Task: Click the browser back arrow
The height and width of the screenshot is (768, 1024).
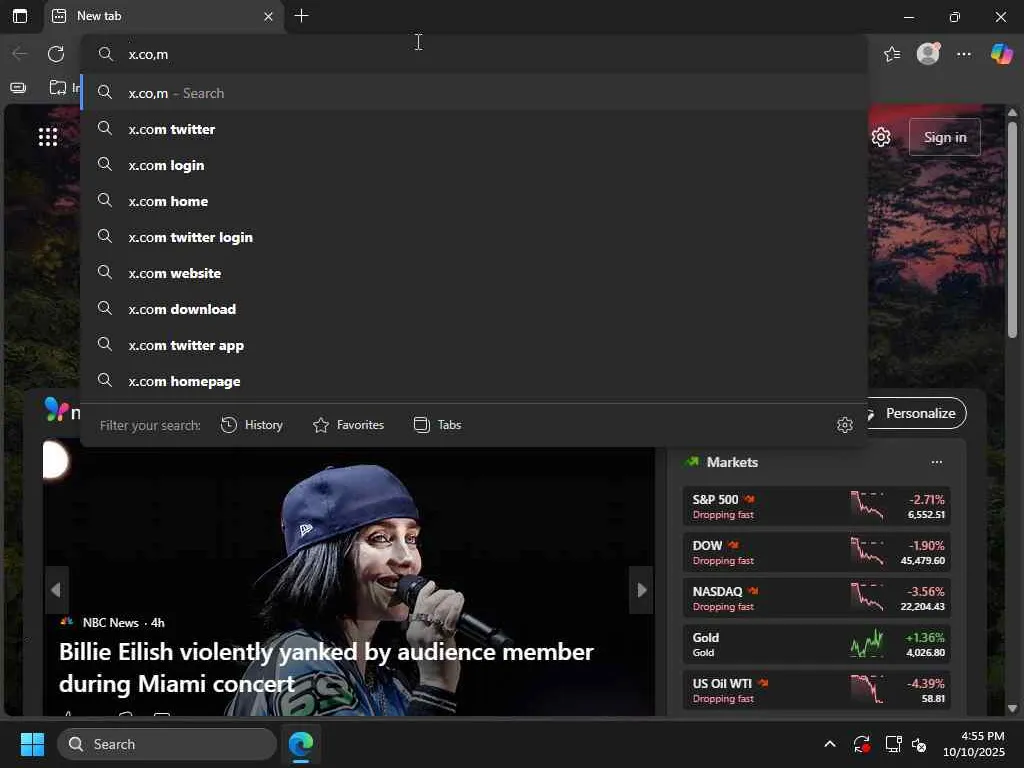Action: pos(20,54)
